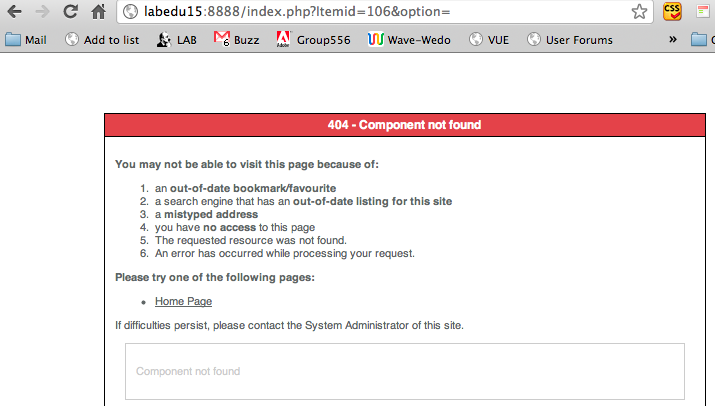Open the Buzz Gmail bookmark

click(237, 40)
